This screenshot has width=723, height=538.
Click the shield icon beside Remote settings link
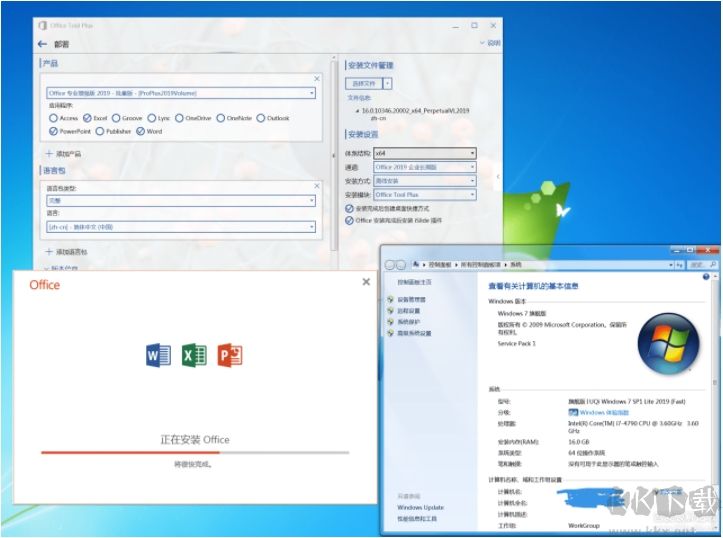tap(391, 311)
